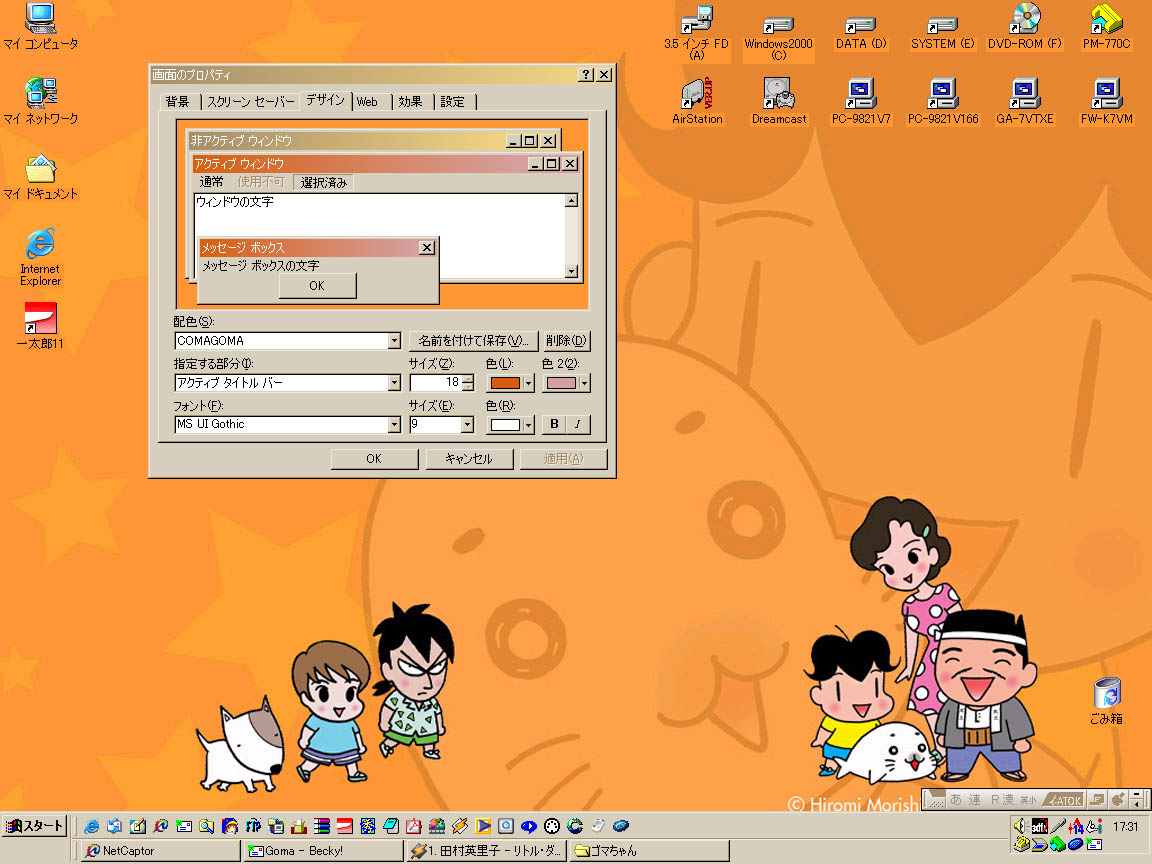Expand the フォント MS UI Gothic dropdown
Image resolution: width=1152 pixels, height=864 pixels.
[394, 425]
